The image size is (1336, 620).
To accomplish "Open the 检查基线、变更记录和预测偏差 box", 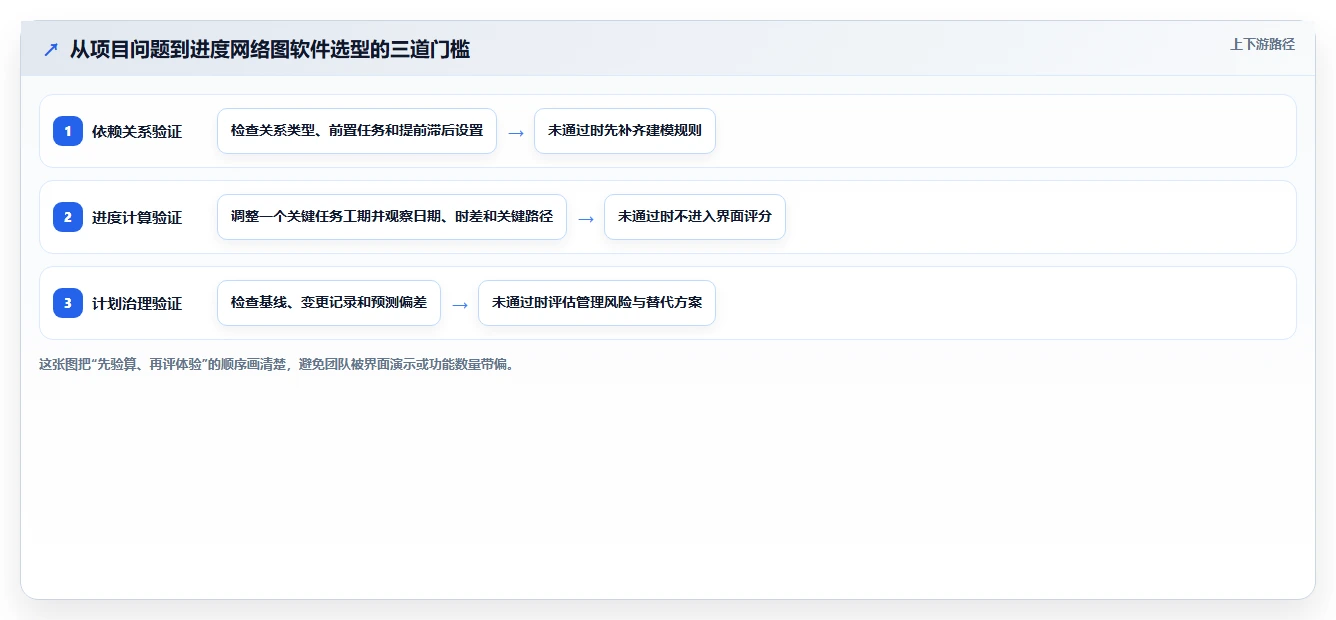I will 329,303.
